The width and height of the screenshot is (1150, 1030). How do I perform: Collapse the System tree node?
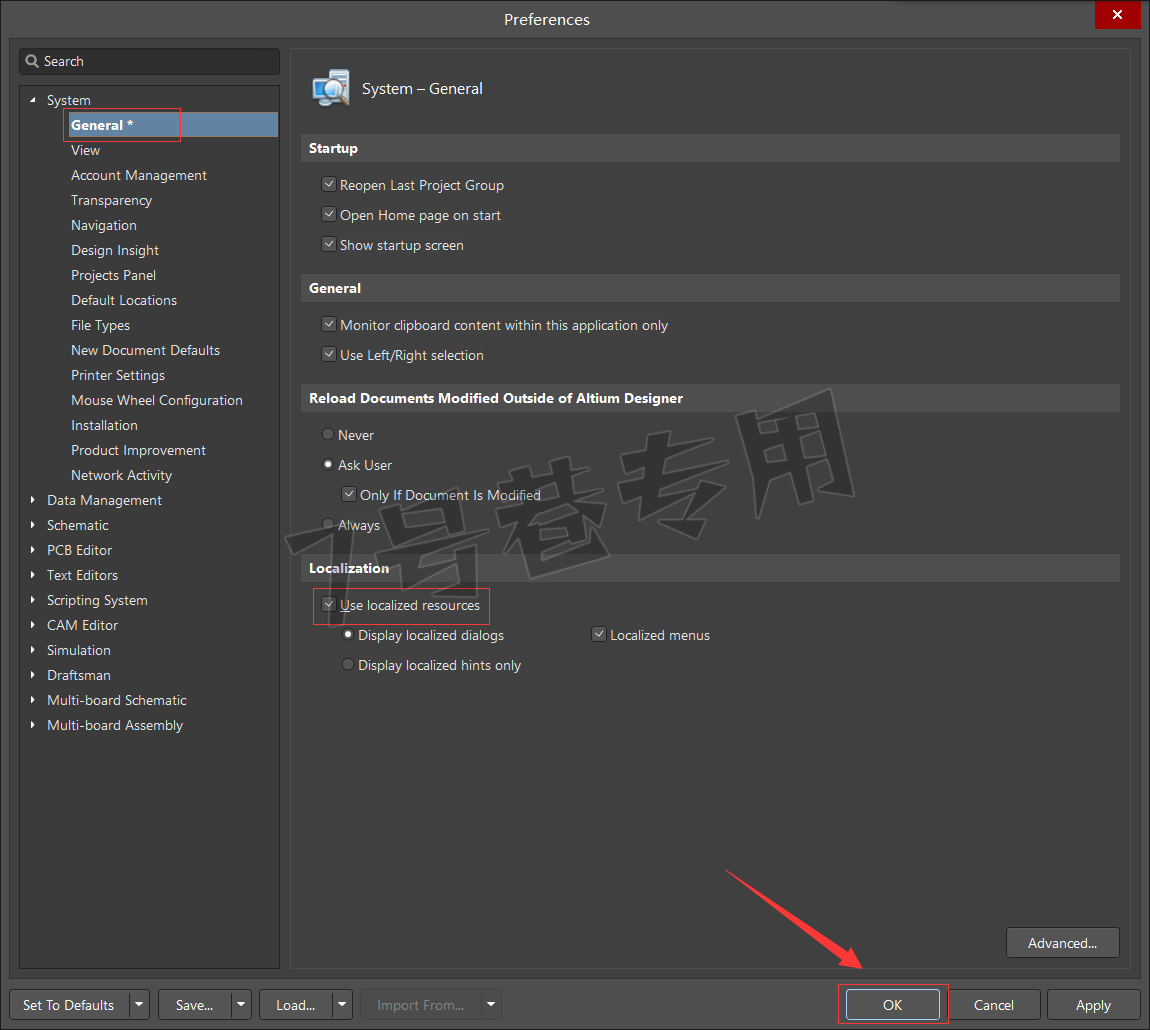[32, 100]
